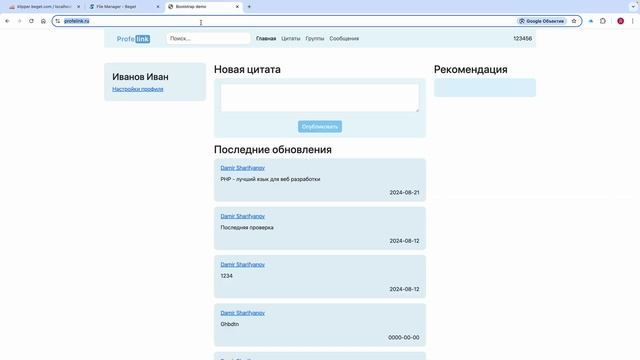Switch to the File Manager - Beget tab
The height and width of the screenshot is (360, 640).
pos(124,7)
